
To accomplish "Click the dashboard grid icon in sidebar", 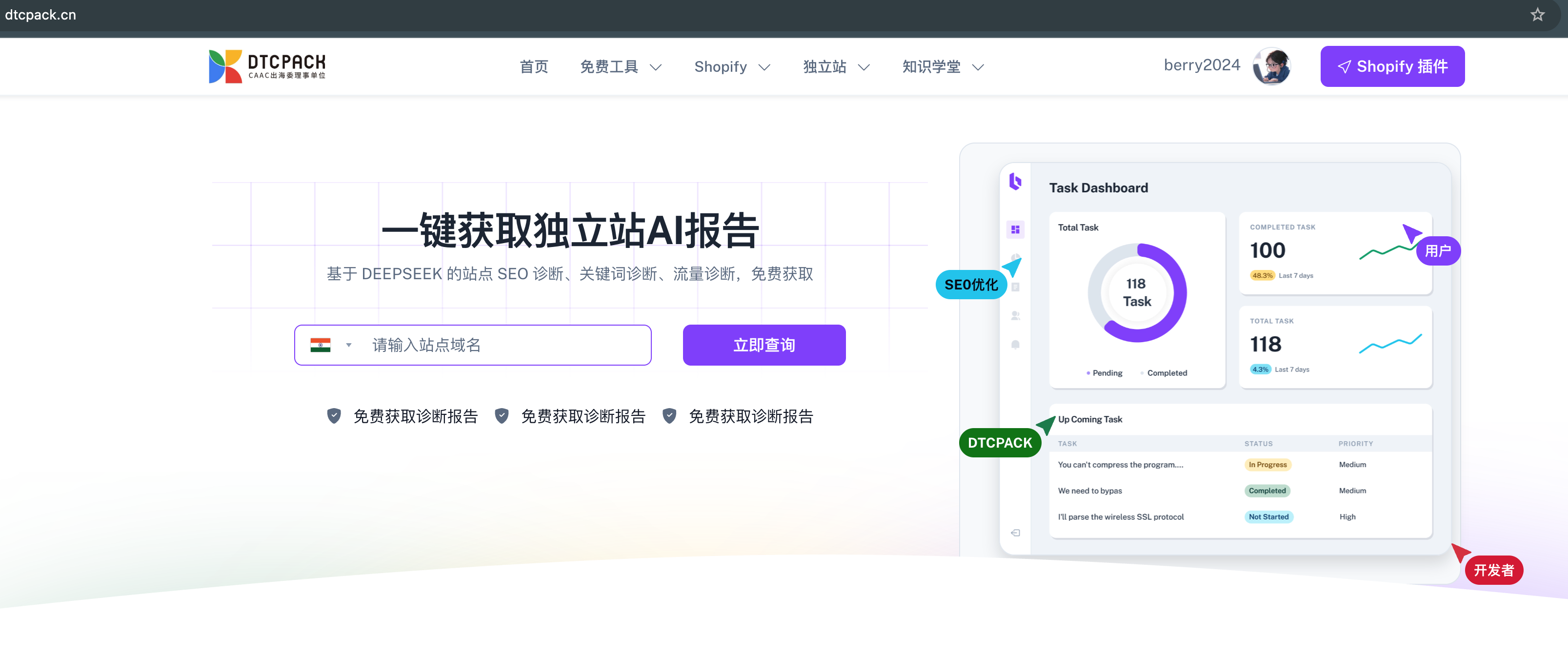I will [1015, 229].
